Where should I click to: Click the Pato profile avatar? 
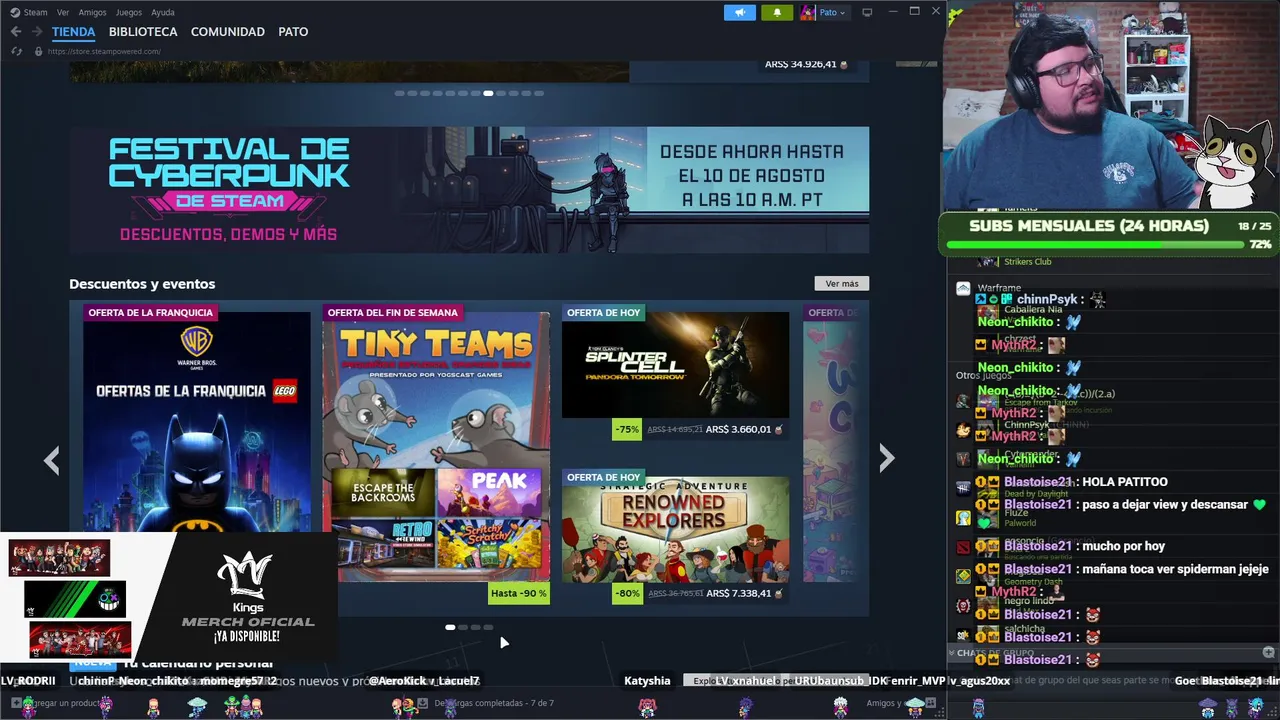tap(808, 12)
